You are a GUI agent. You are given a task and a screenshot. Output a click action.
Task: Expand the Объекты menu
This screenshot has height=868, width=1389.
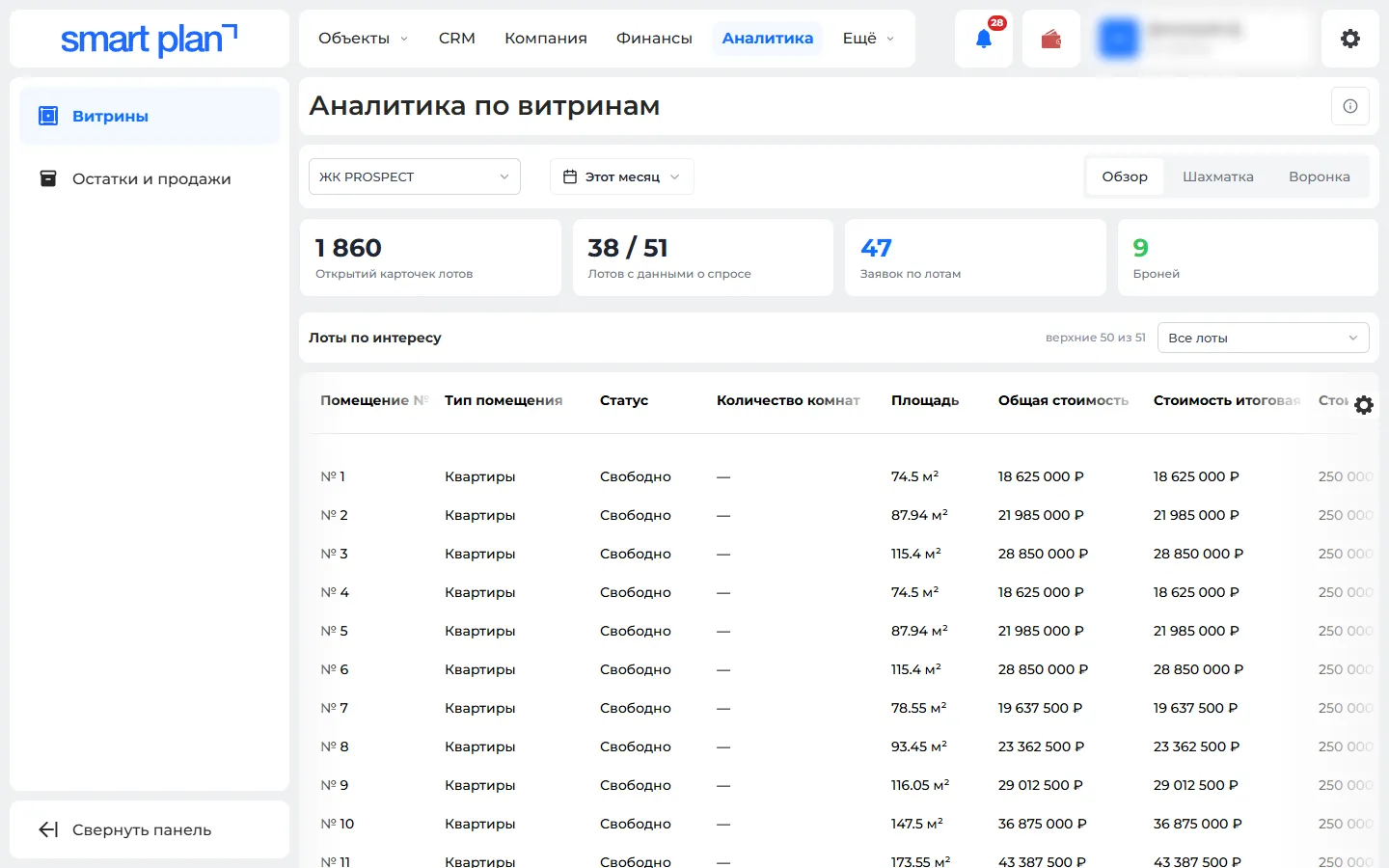click(x=363, y=39)
